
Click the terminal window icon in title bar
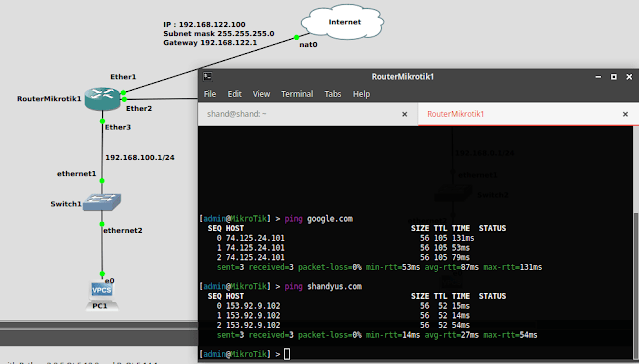click(x=207, y=76)
